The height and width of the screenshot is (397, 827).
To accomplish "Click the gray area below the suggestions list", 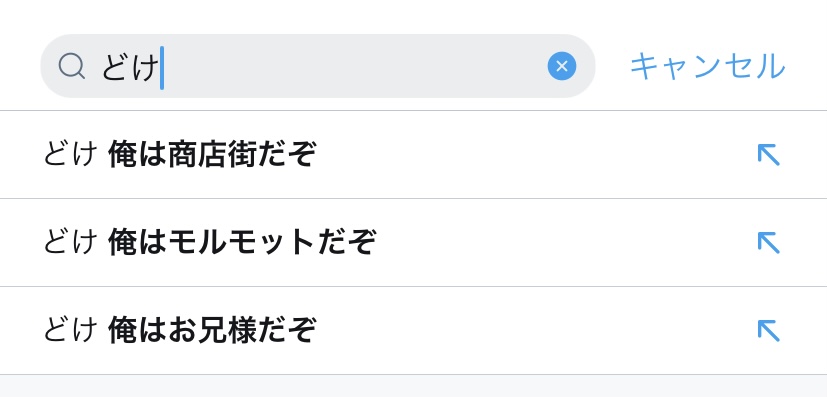I will coord(414,386).
